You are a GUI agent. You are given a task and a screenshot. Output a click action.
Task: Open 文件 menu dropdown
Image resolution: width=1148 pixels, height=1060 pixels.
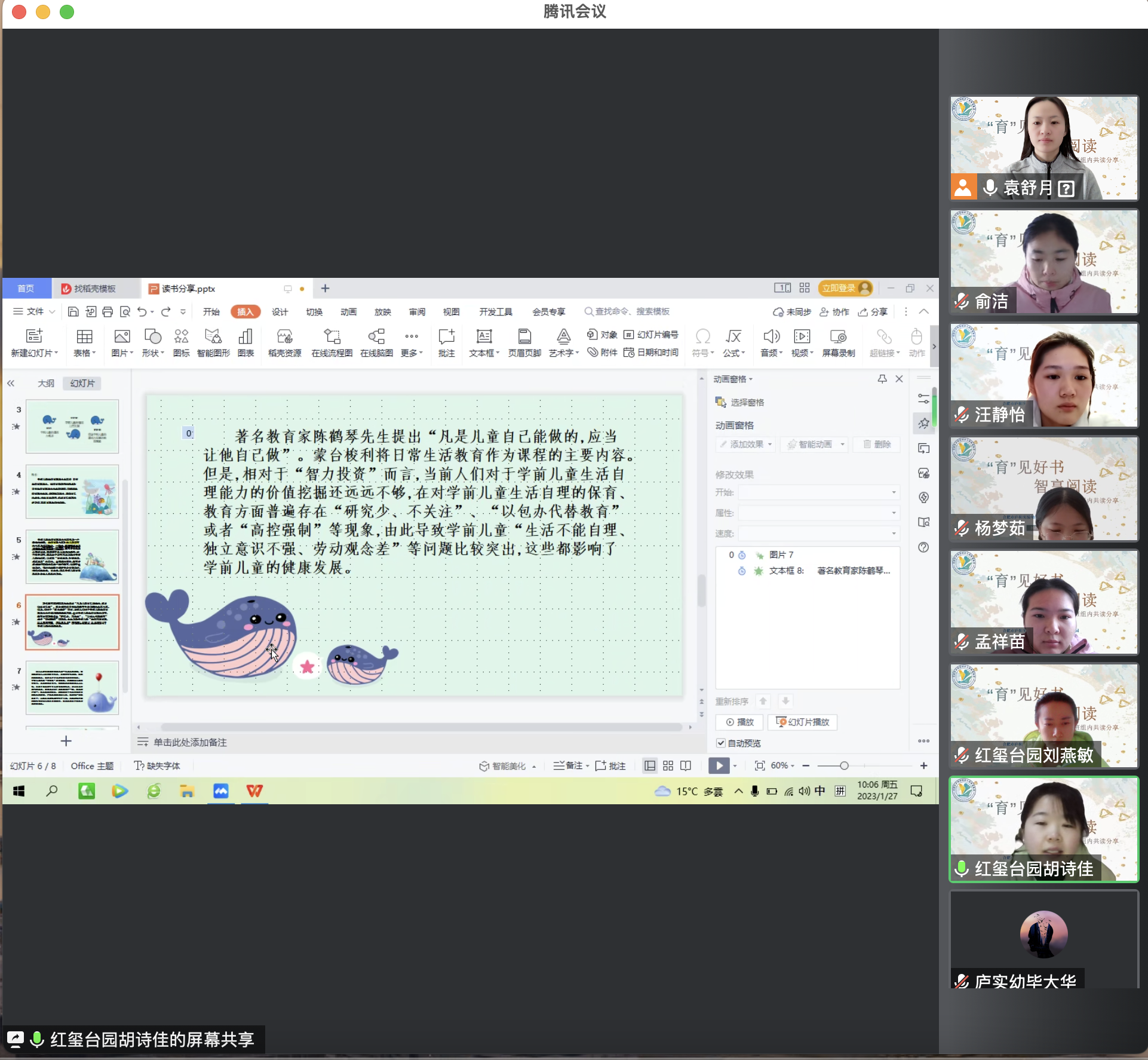(x=34, y=311)
